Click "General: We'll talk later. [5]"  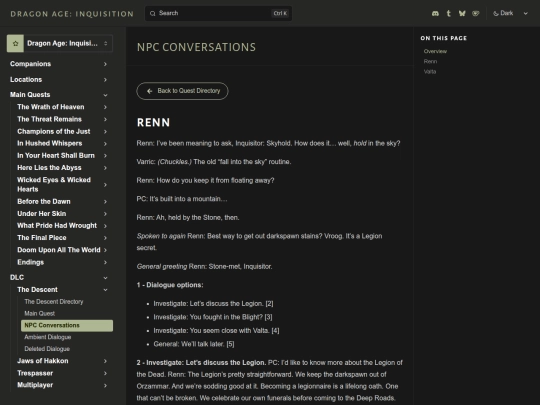[194, 344]
